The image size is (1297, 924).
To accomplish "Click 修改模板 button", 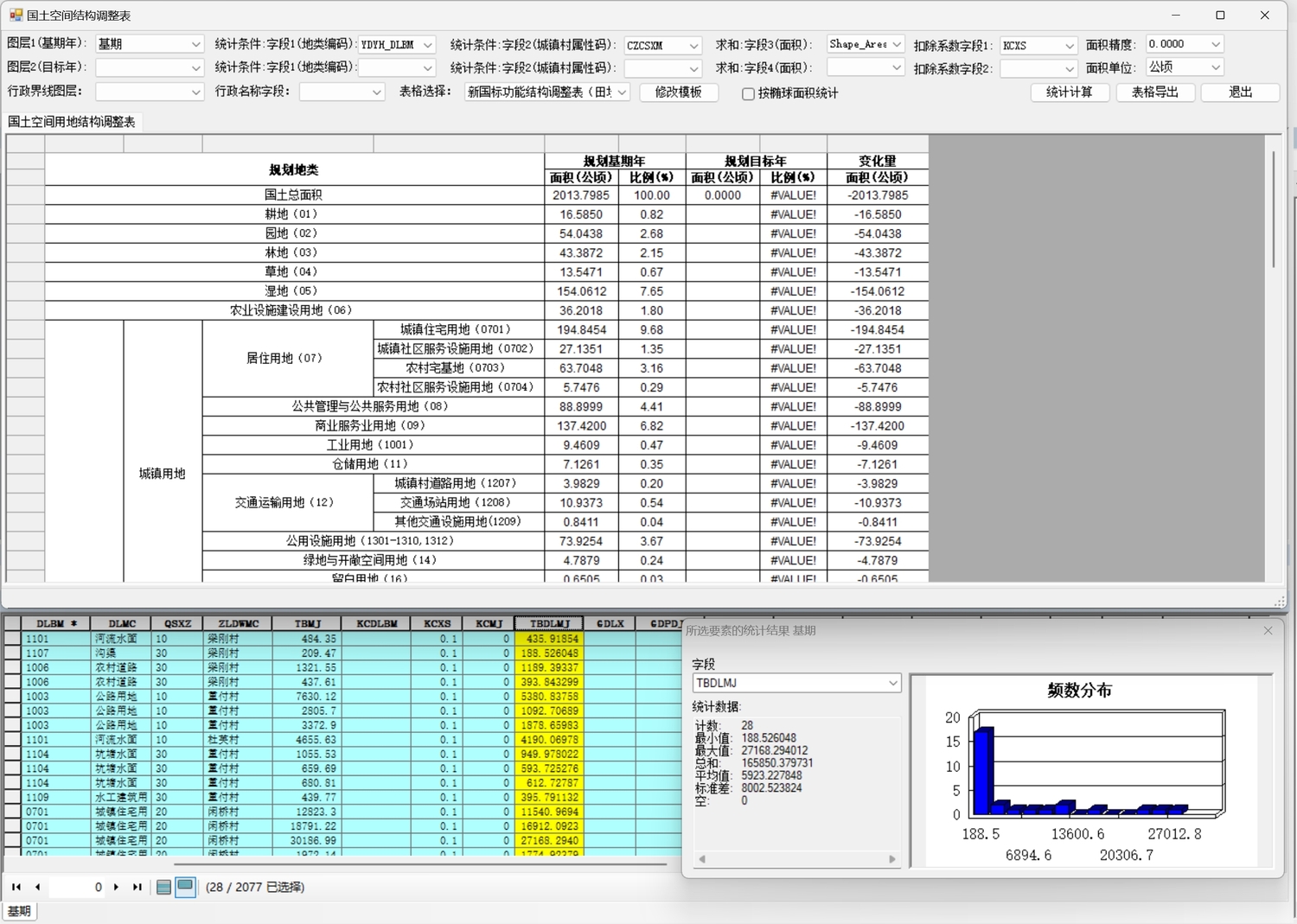I will (x=679, y=92).
